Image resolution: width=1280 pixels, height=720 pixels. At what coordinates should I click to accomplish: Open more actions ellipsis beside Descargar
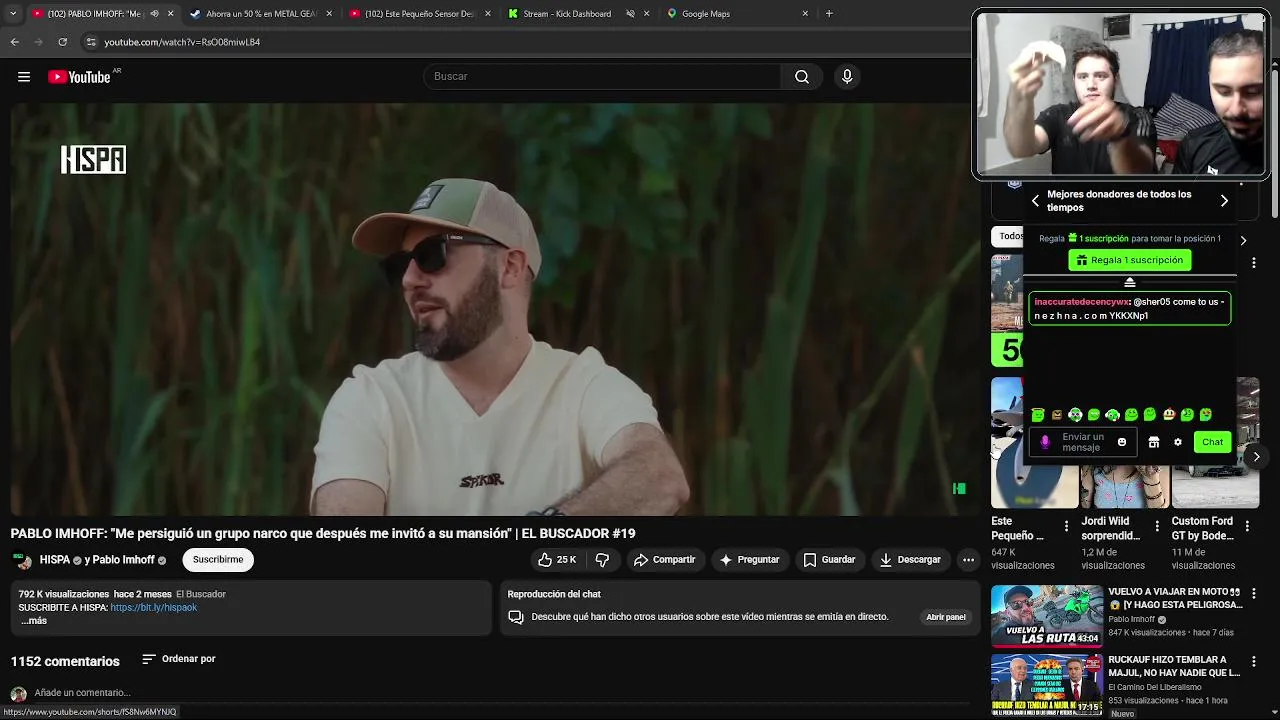pyautogui.click(x=968, y=560)
